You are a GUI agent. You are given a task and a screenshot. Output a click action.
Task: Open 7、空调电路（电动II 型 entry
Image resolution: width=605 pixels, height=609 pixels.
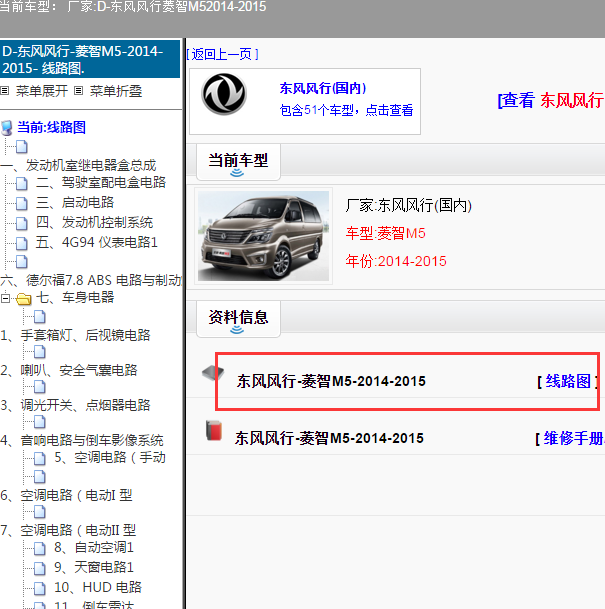click(68, 530)
